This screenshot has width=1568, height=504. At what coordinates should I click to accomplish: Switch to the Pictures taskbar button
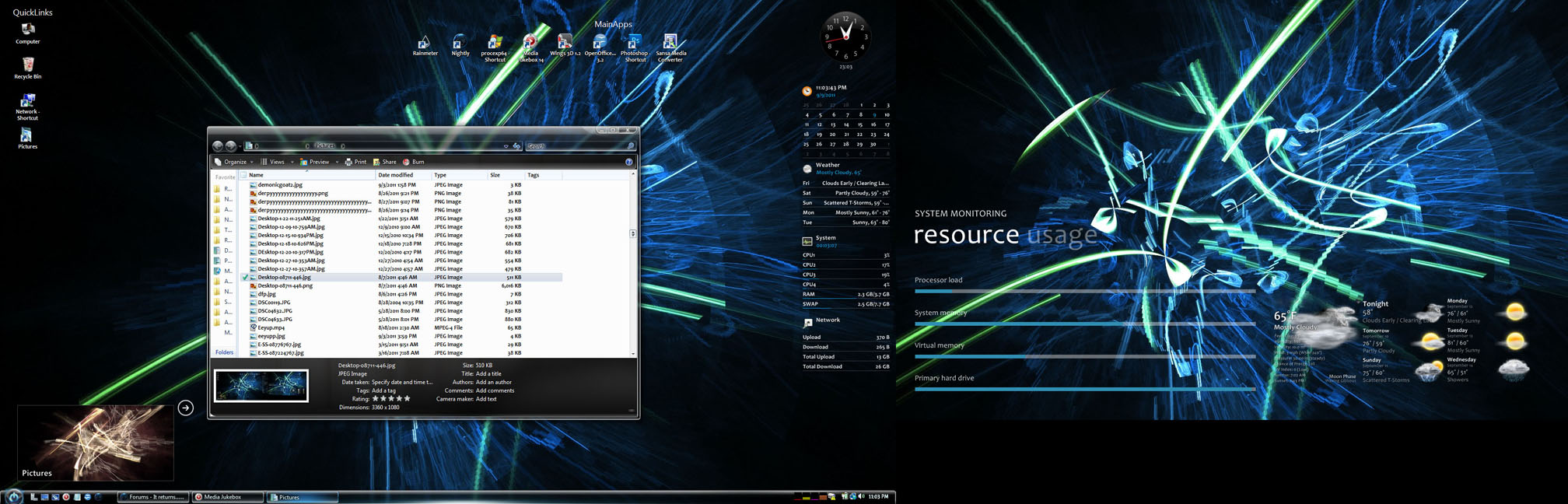tap(303, 497)
